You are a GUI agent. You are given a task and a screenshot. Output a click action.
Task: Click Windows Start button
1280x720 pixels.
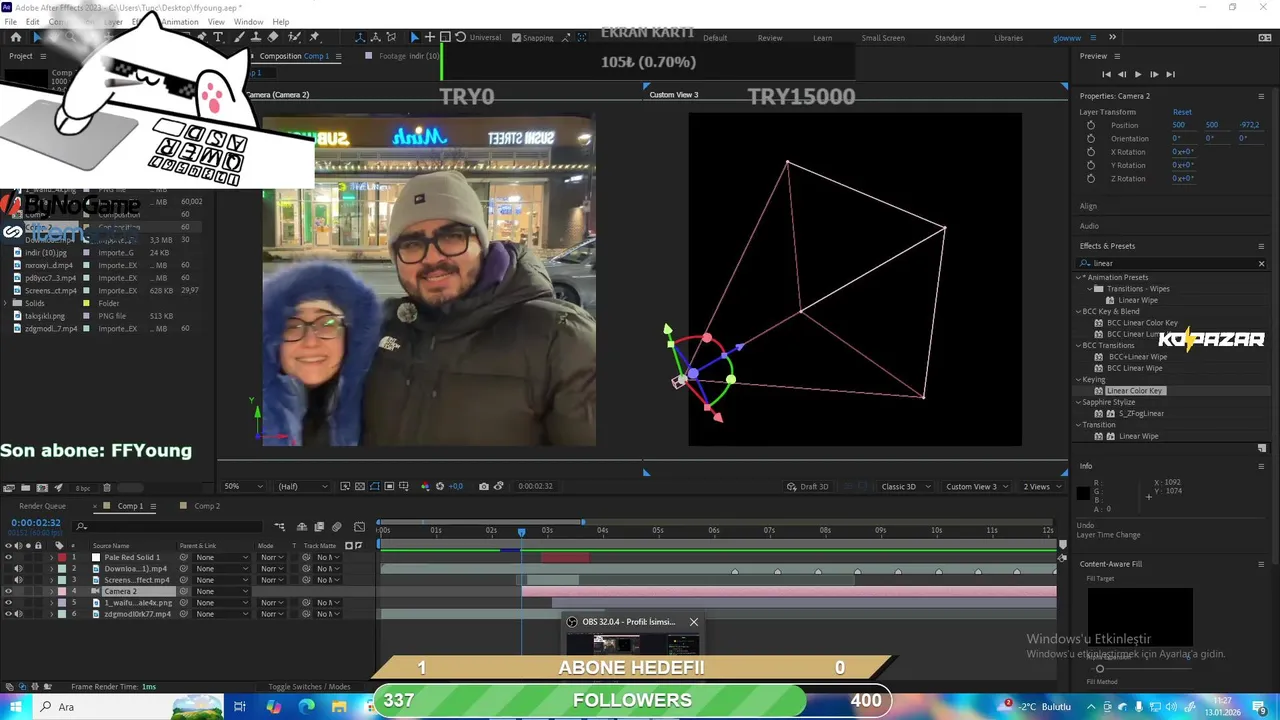[16, 706]
